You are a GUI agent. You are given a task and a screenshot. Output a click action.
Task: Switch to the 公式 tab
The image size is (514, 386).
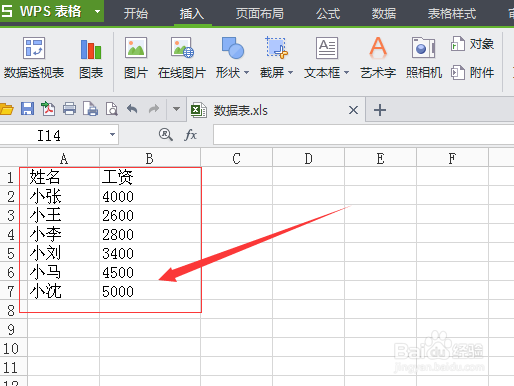[328, 14]
